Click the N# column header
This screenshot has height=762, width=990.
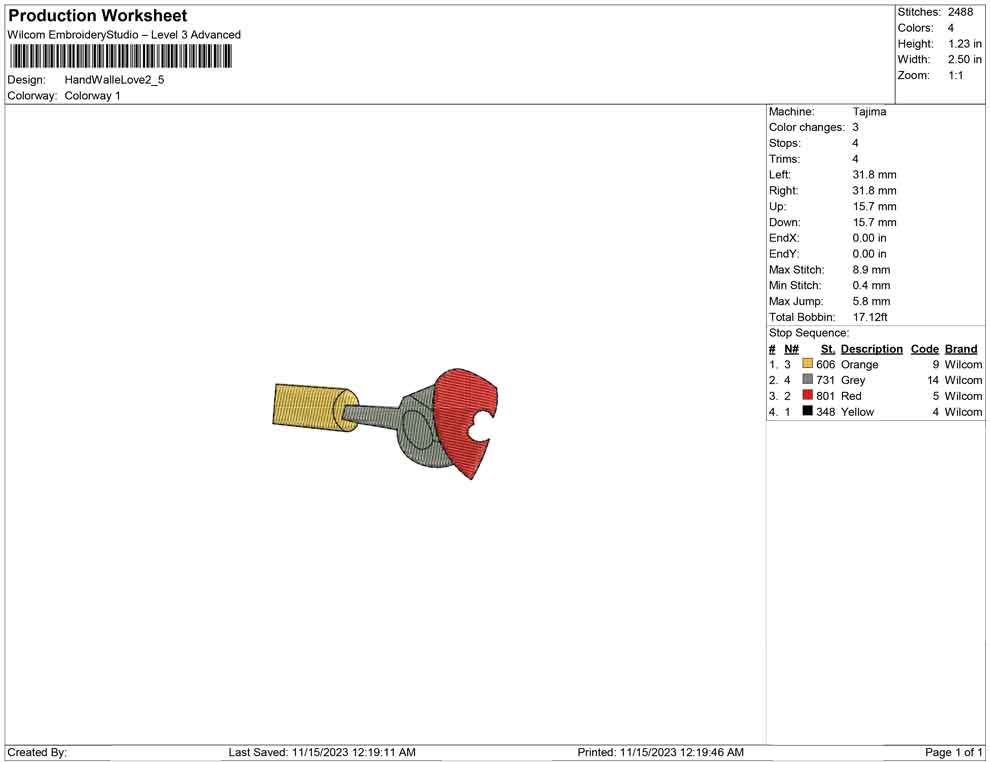click(x=792, y=349)
